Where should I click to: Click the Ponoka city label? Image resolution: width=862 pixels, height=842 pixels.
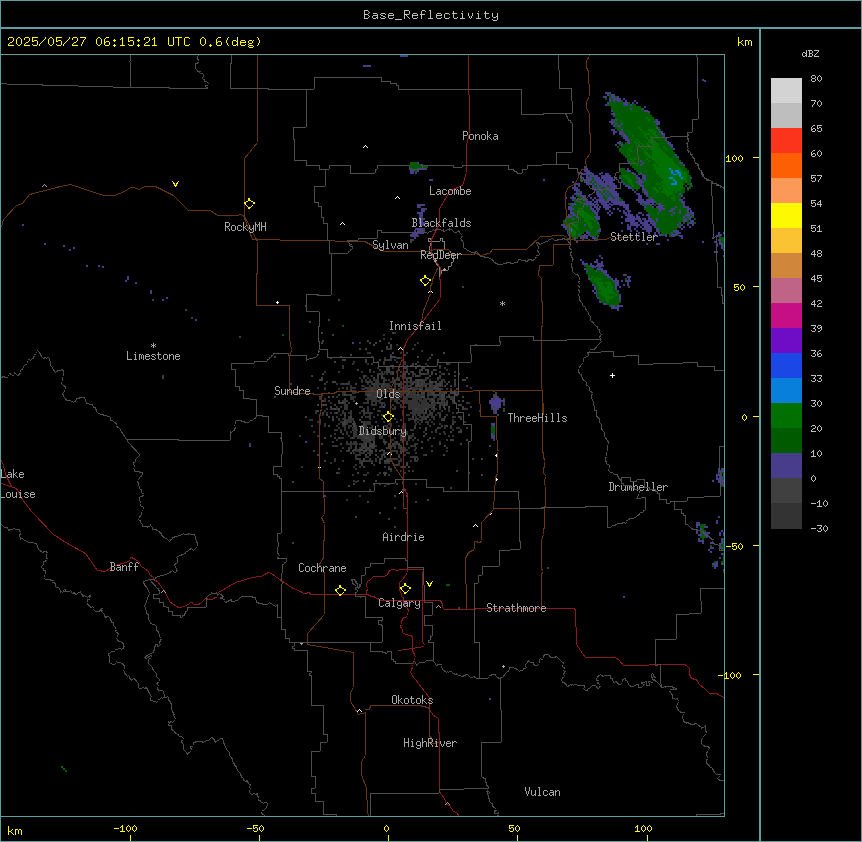tap(480, 136)
